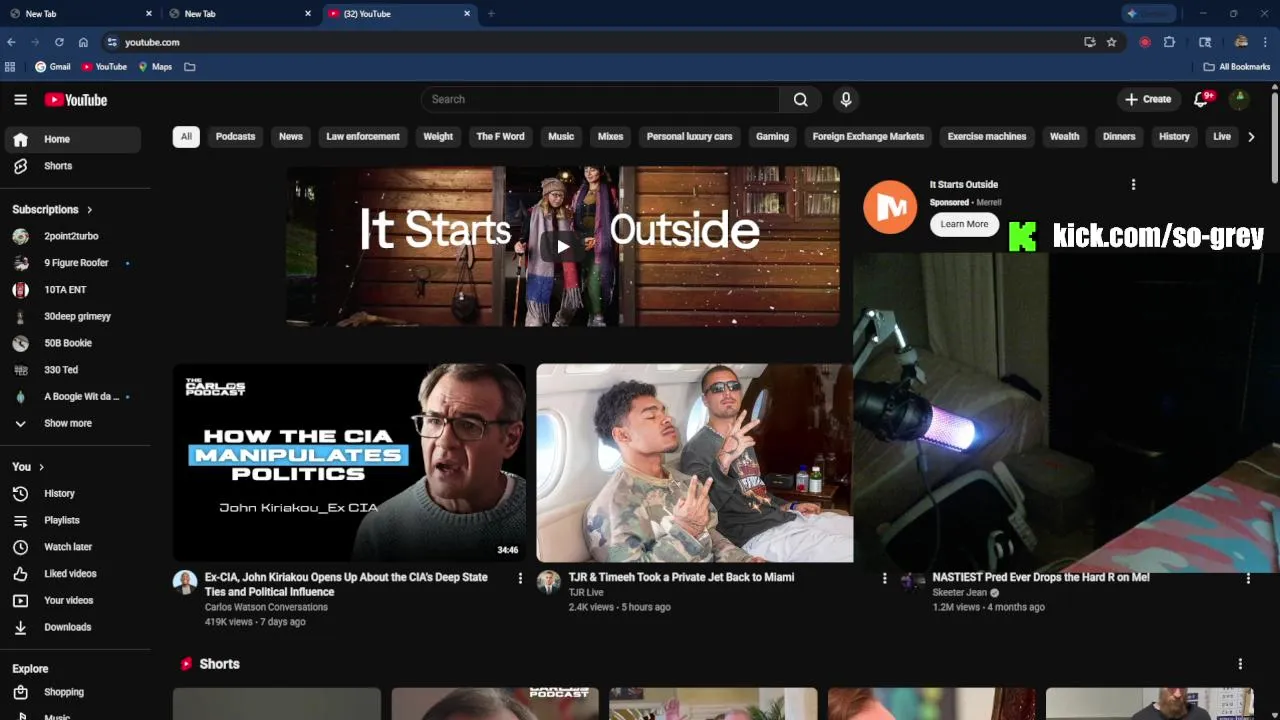Viewport: 1280px width, 720px height.
Task: Click the search magnifier button
Action: tap(801, 99)
